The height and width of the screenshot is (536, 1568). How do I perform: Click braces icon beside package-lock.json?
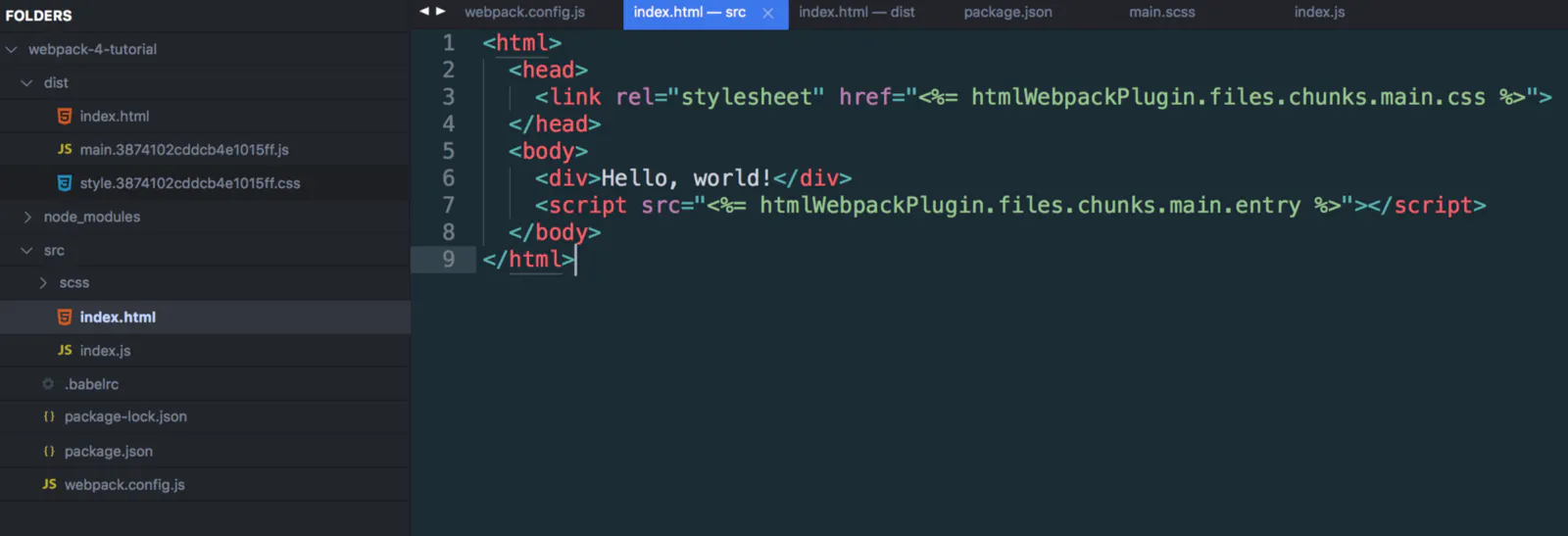pos(49,416)
